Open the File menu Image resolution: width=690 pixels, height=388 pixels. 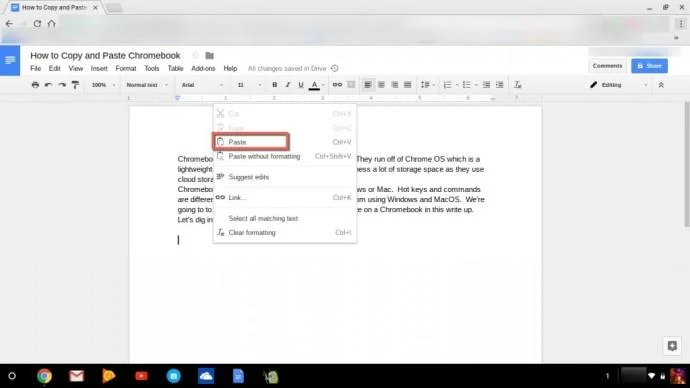point(36,68)
